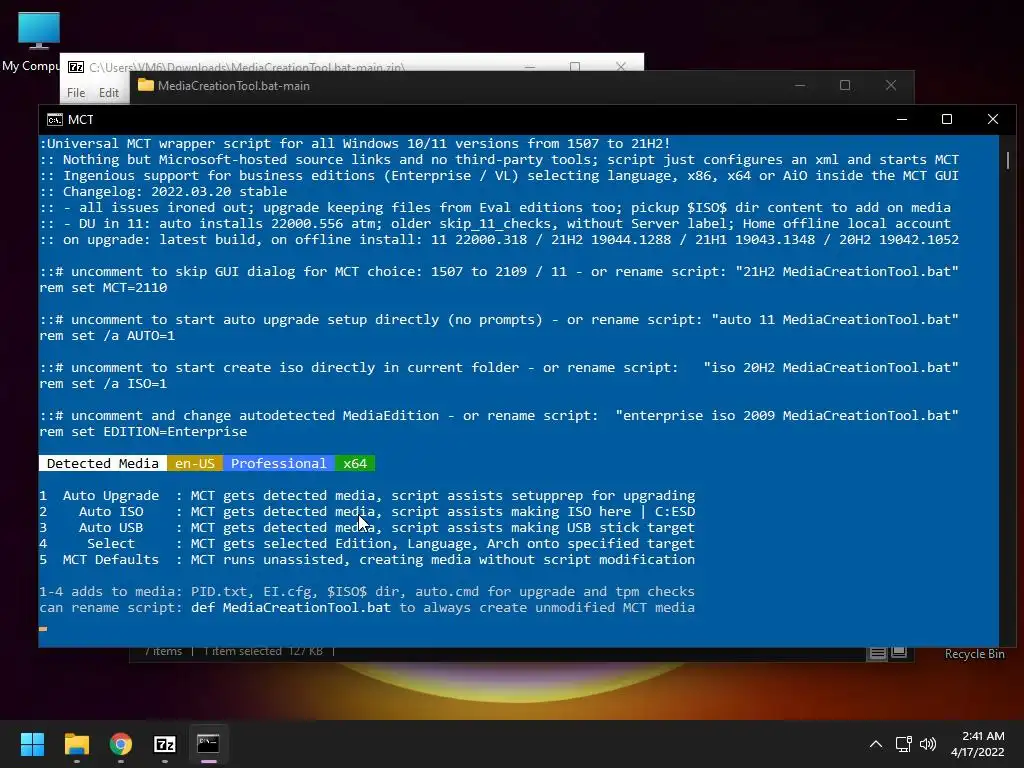Click the Detected Media label

(103, 463)
